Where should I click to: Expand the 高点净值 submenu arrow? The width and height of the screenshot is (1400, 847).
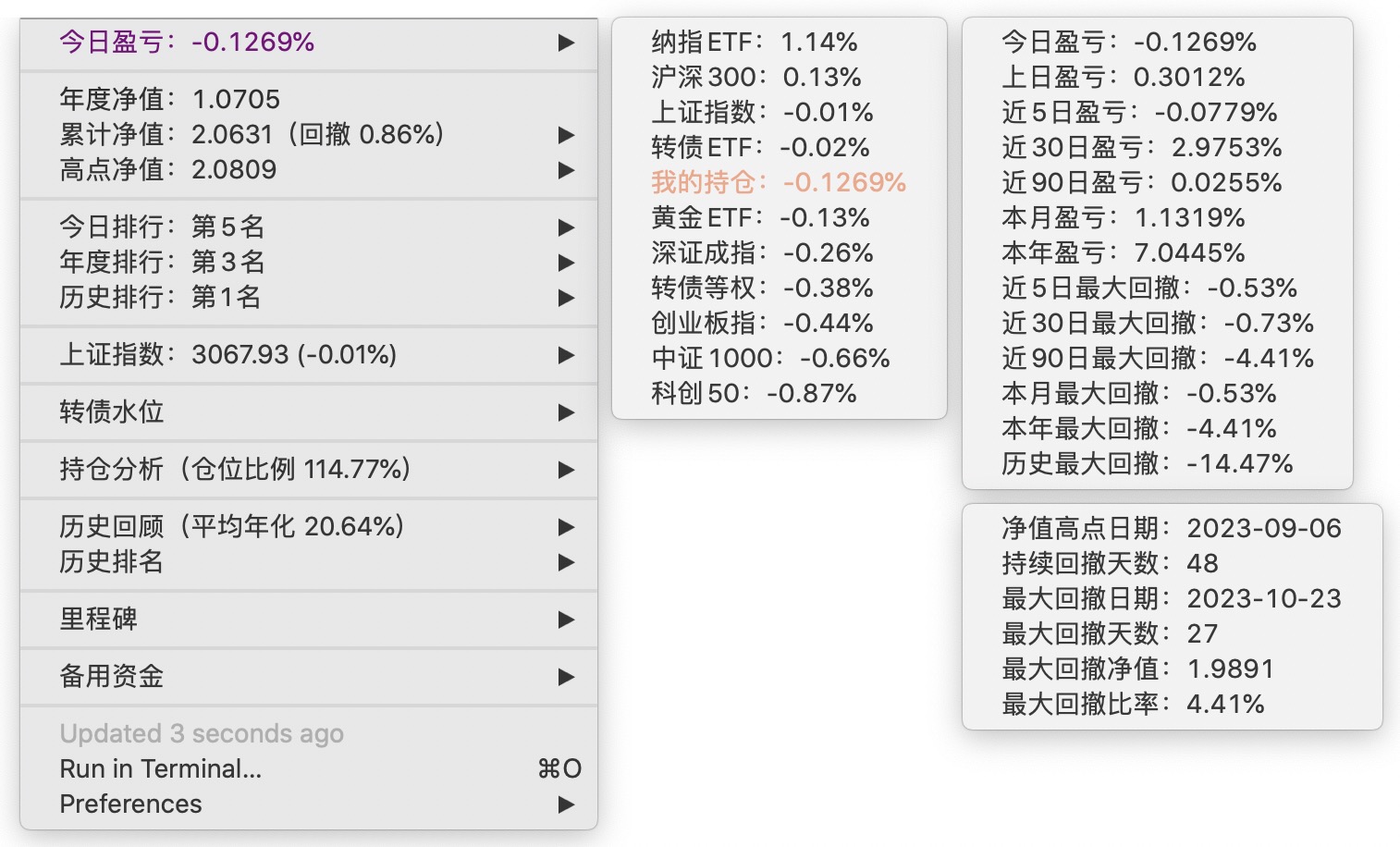pyautogui.click(x=566, y=170)
